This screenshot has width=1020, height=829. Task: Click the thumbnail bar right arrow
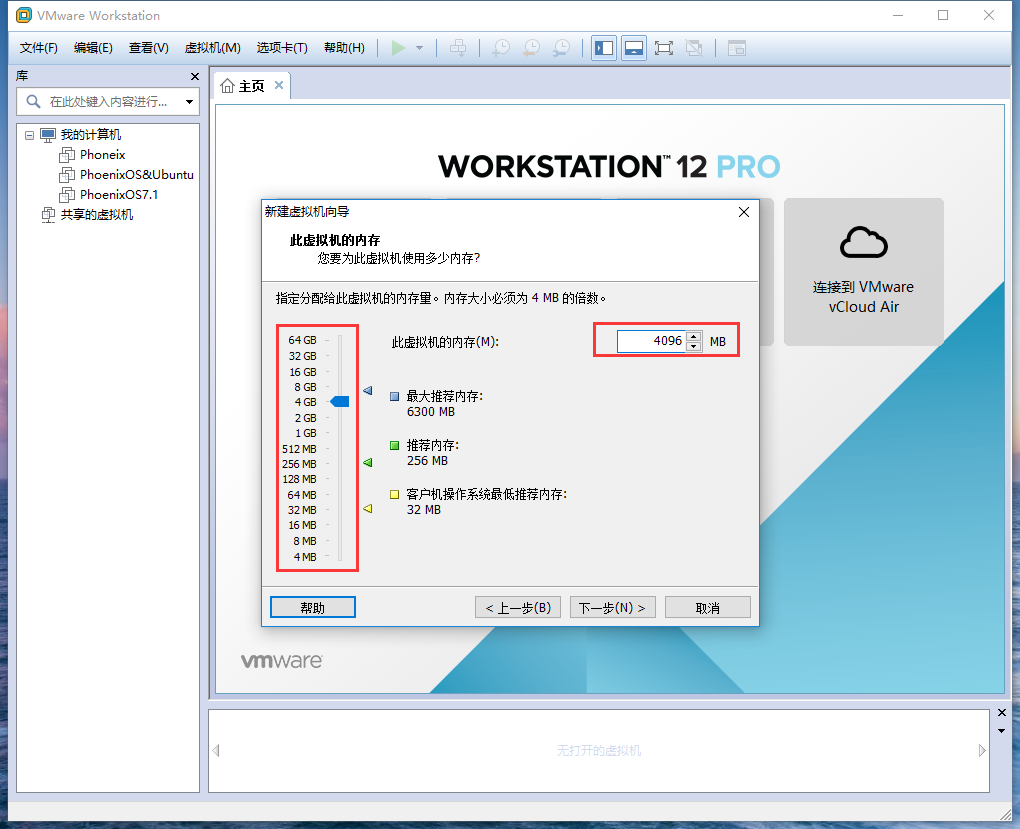click(982, 750)
